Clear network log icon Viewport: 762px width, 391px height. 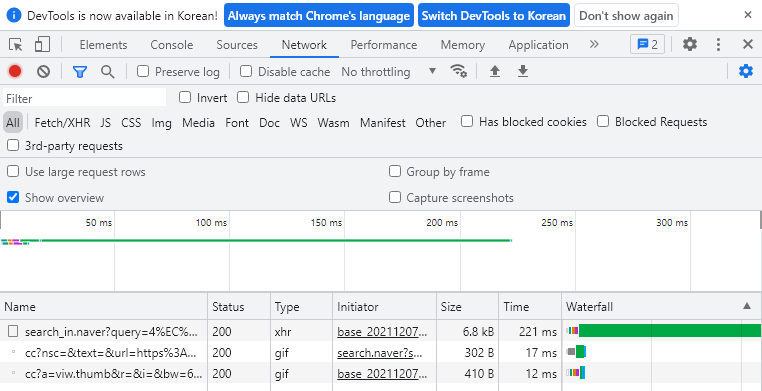click(43, 72)
